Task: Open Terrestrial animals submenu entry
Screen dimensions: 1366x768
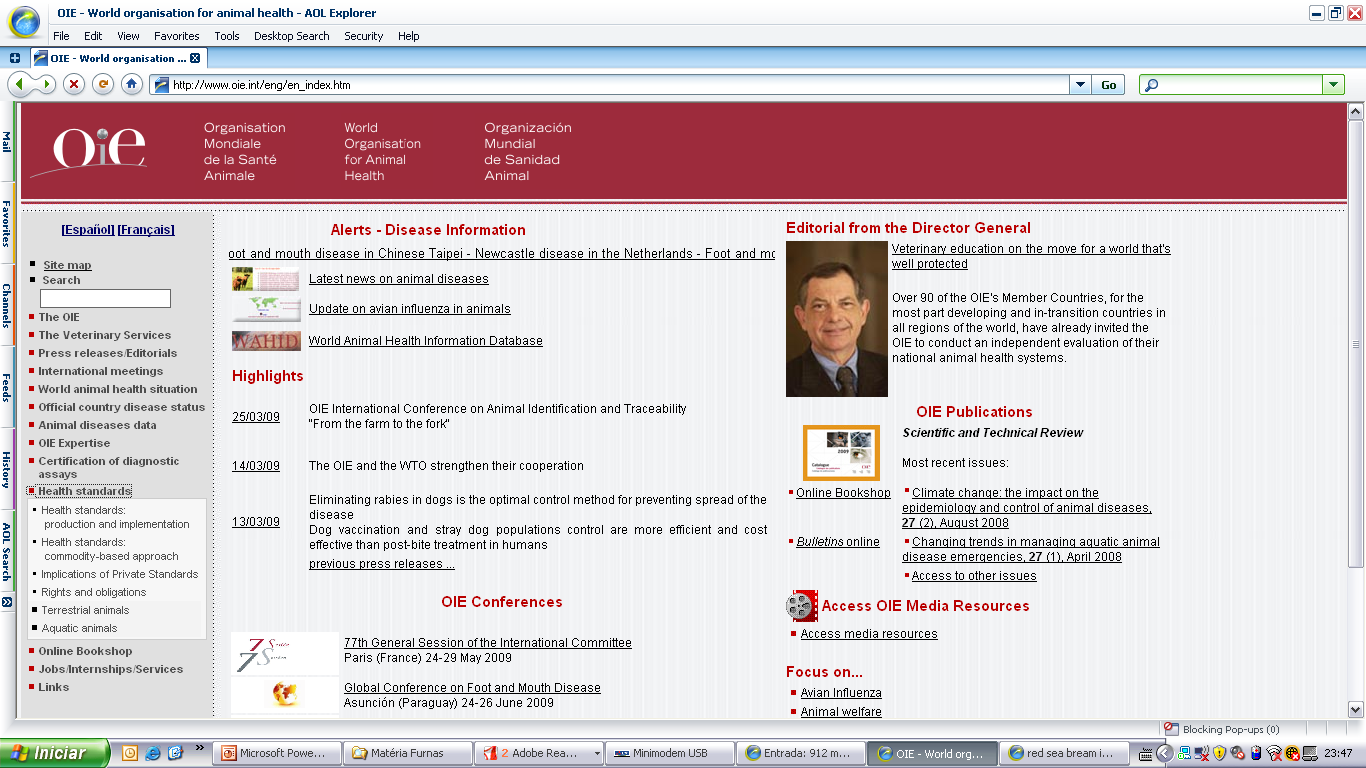Action: 85,610
